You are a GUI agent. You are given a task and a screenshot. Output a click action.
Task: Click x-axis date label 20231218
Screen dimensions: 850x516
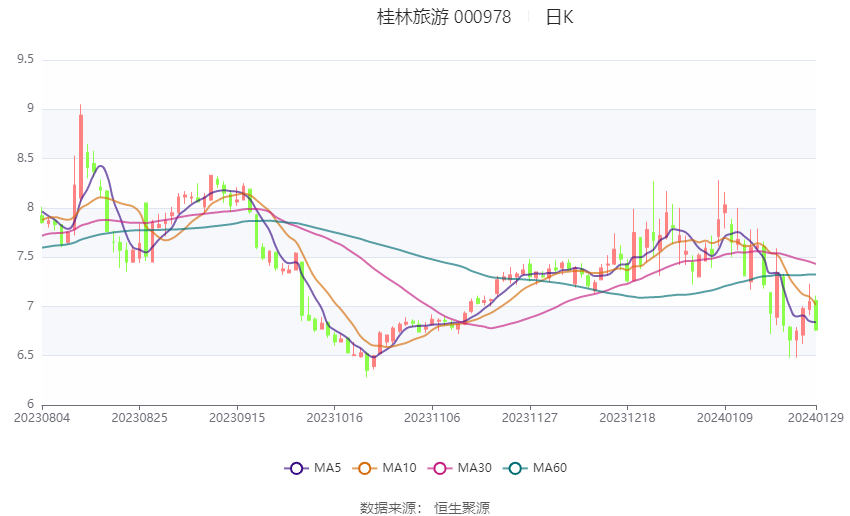point(627,418)
